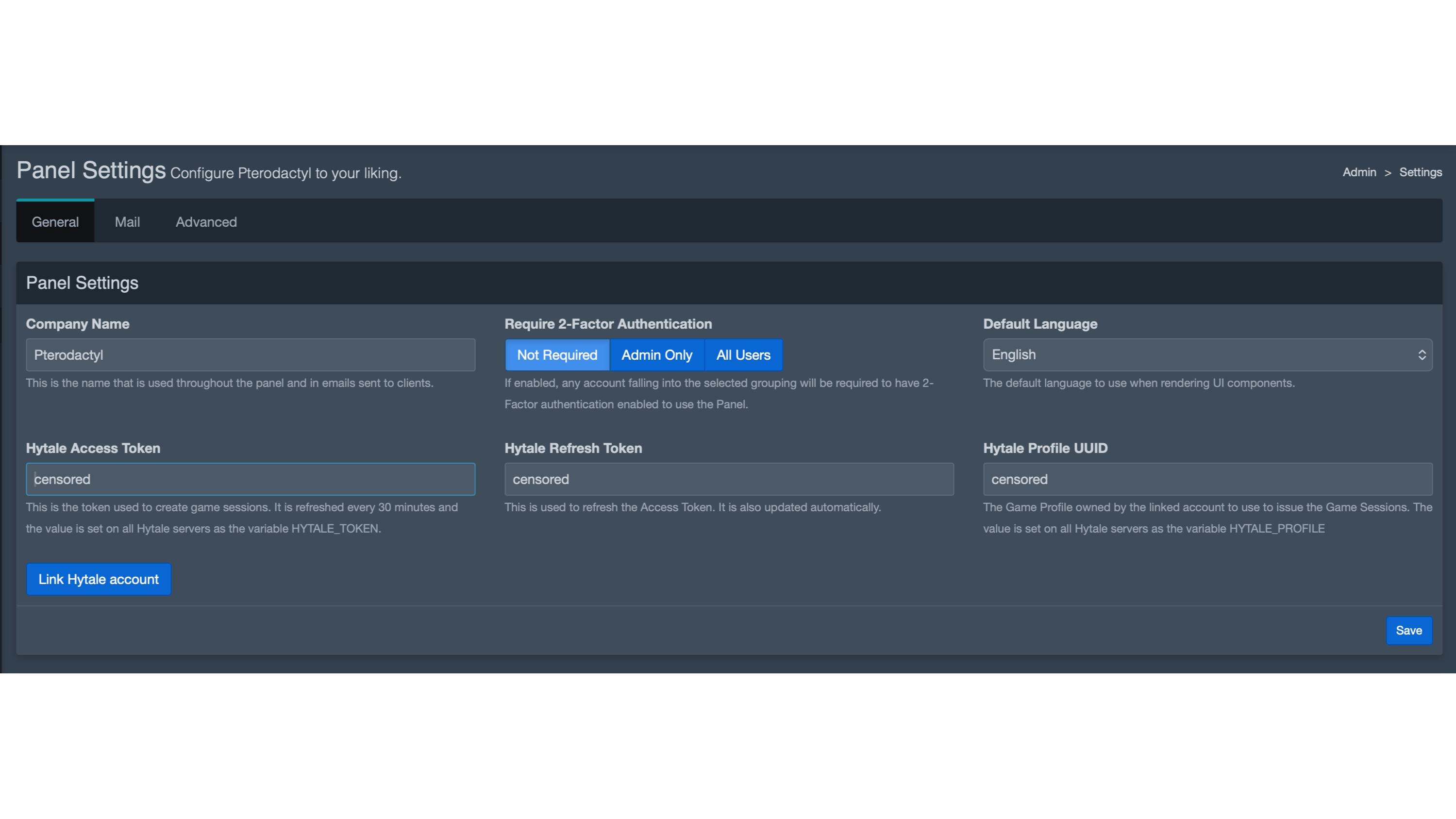Viewport: 1456px width, 819px height.
Task: Focus the Company Name input field
Action: [251, 355]
